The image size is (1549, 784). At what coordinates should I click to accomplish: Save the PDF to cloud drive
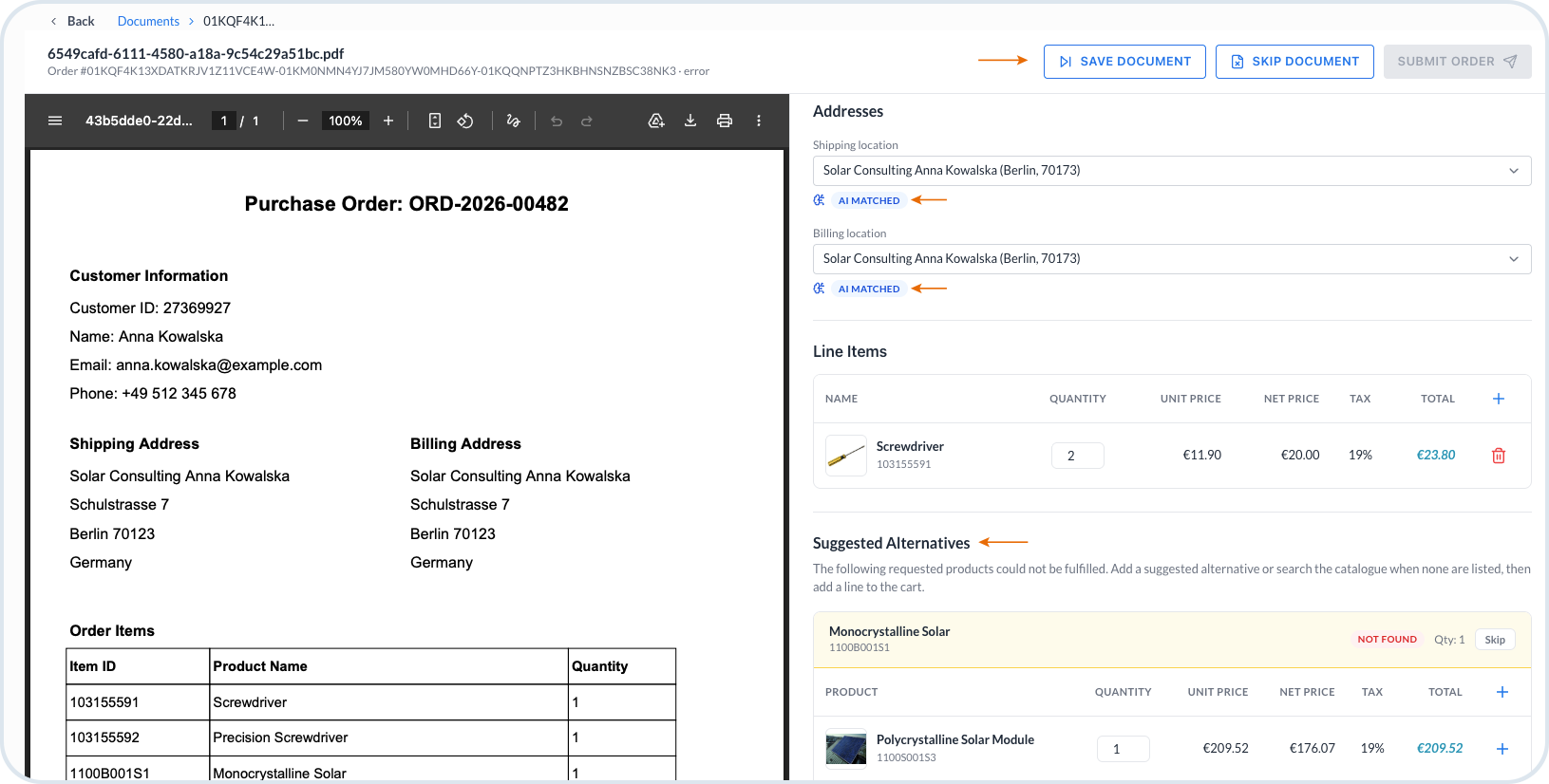point(656,121)
